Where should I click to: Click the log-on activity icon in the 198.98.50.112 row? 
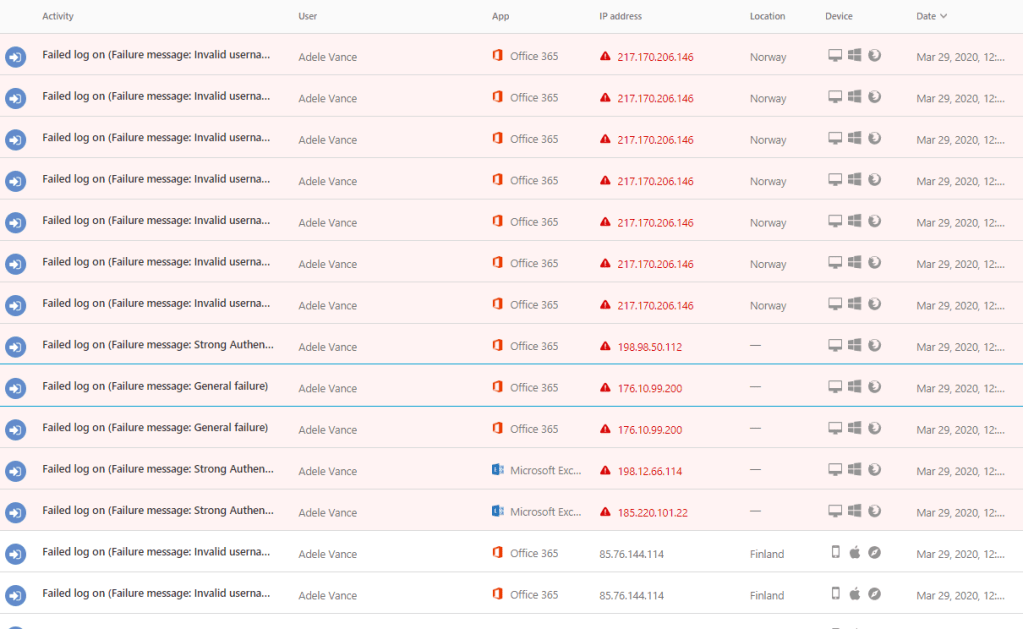(x=15, y=346)
